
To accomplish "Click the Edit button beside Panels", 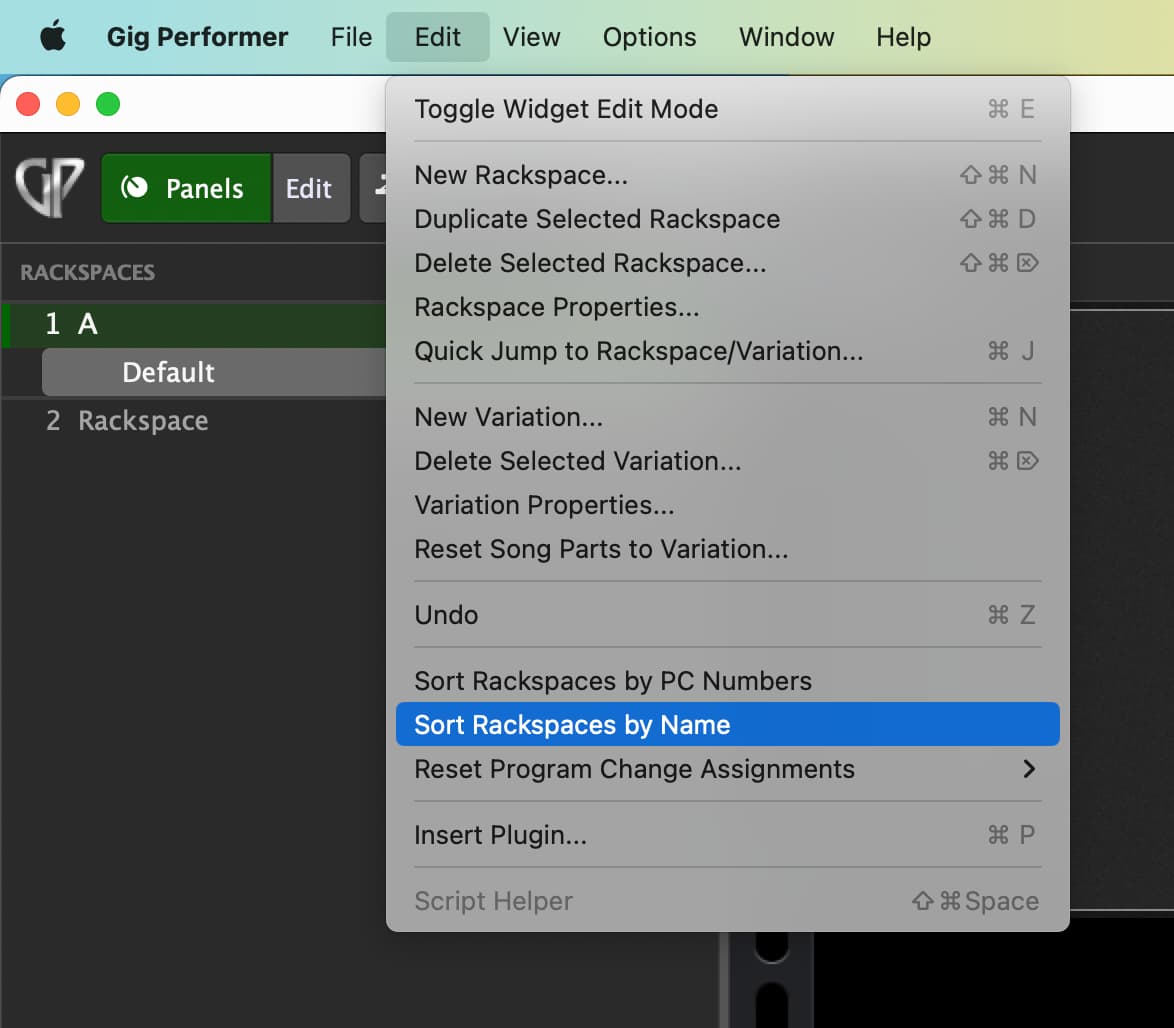I will [x=309, y=188].
